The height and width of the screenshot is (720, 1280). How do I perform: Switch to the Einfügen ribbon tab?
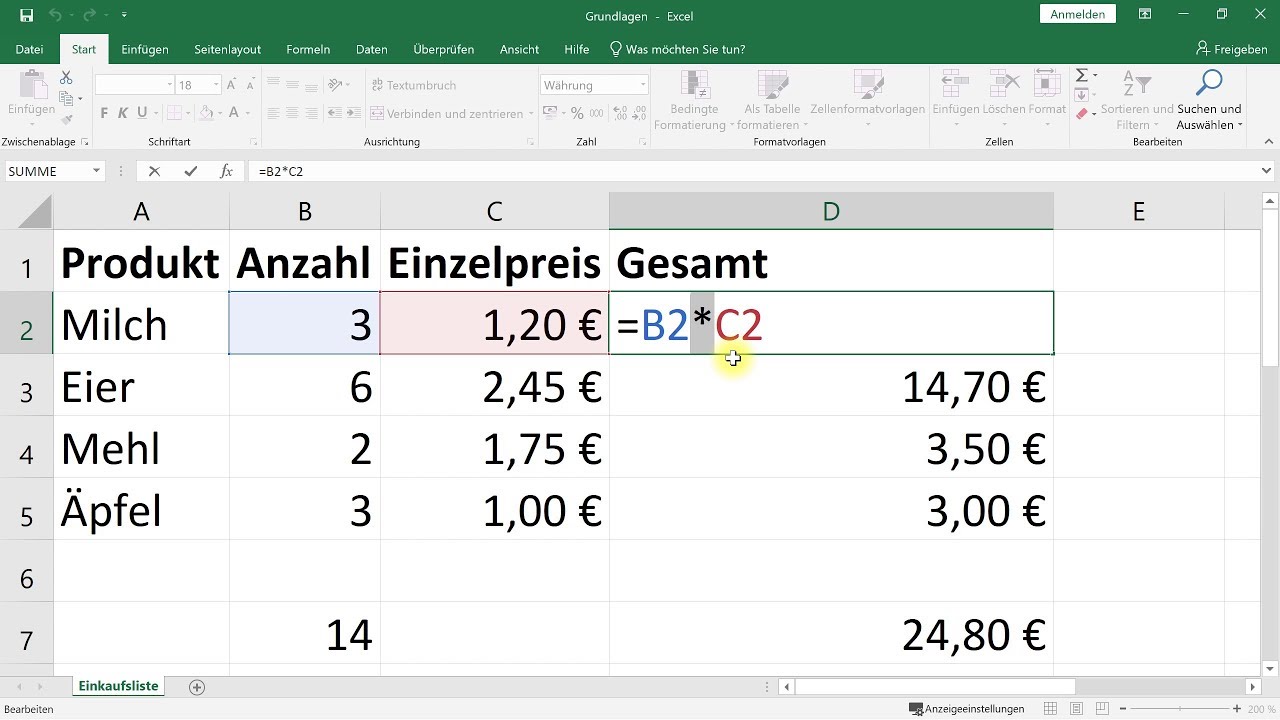point(145,49)
